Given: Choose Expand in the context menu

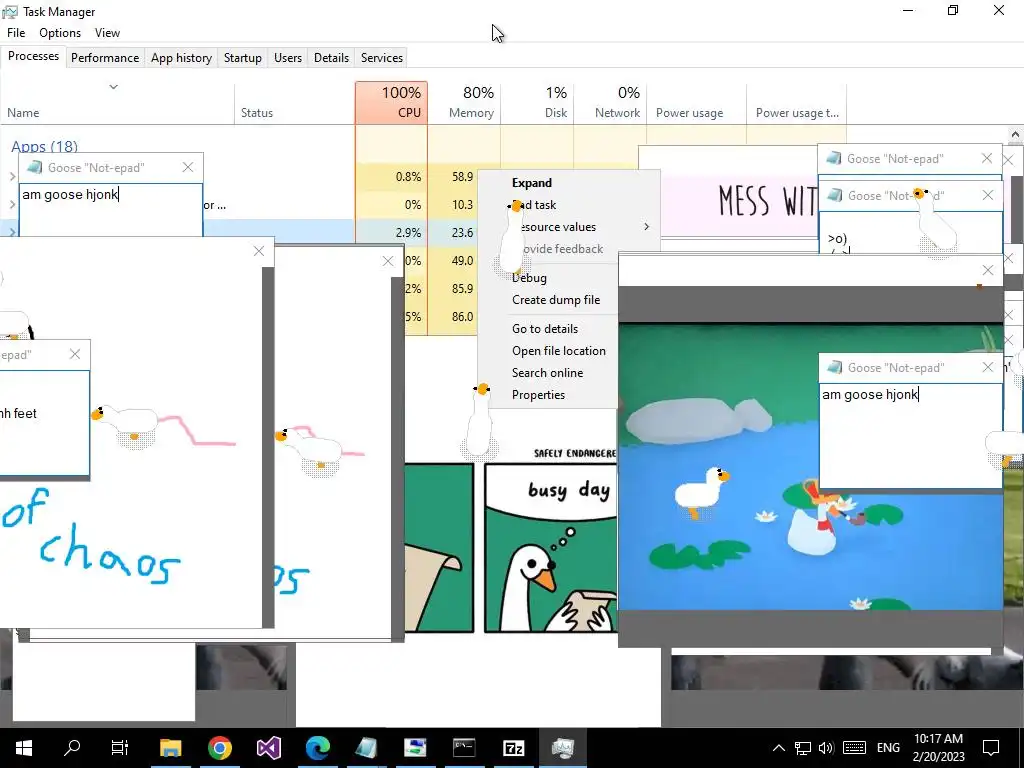Looking at the screenshot, I should click(532, 183).
